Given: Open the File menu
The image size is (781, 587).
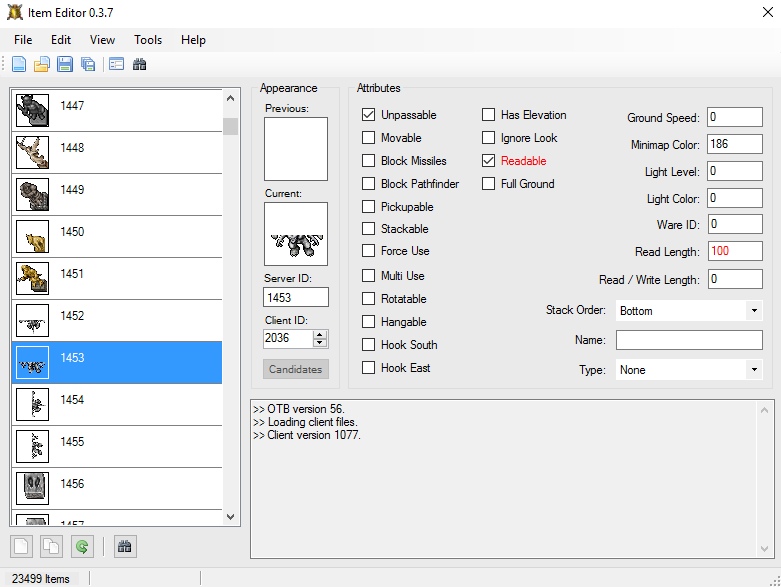Looking at the screenshot, I should [23, 40].
